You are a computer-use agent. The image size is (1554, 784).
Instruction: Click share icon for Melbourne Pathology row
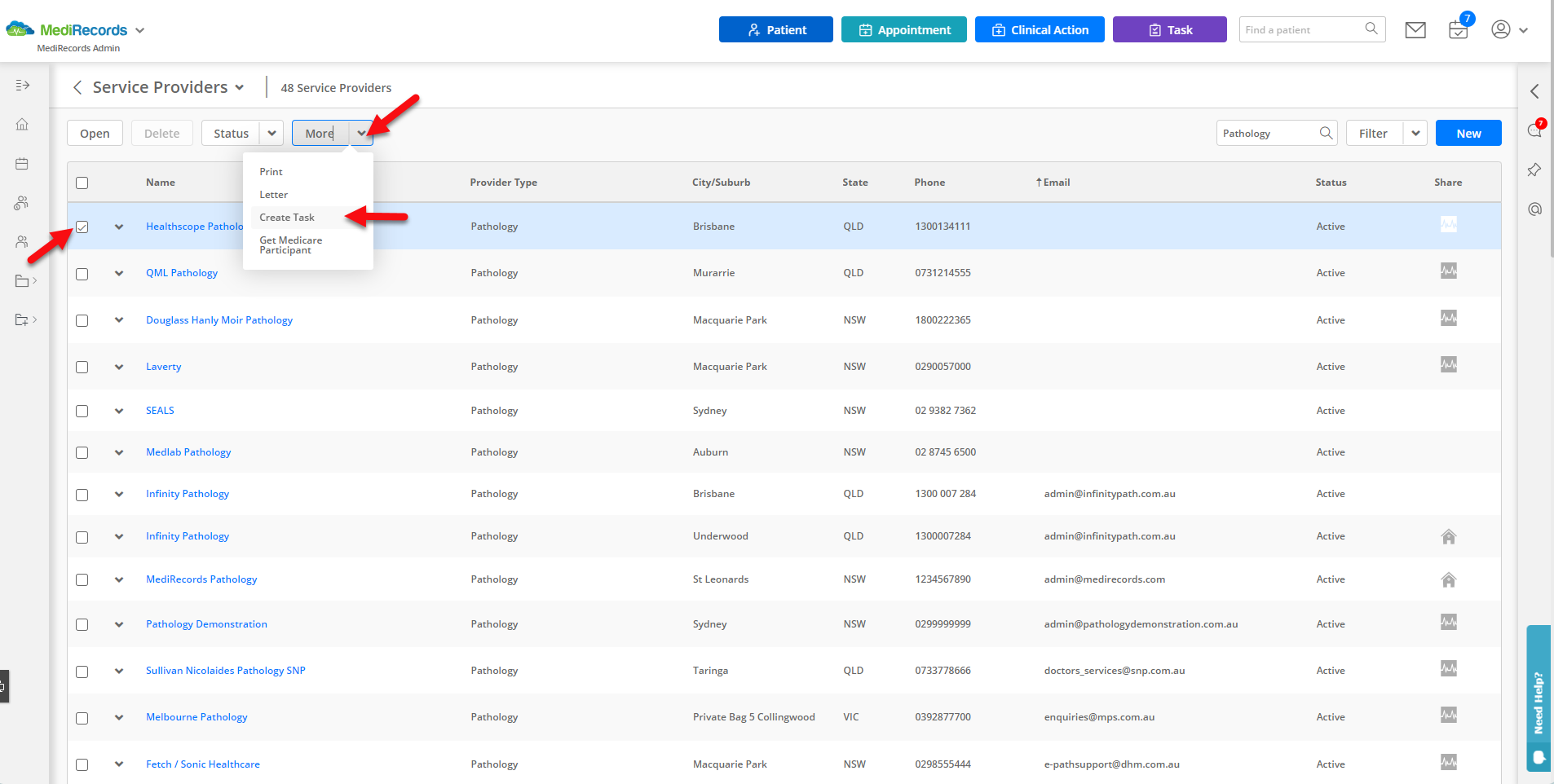coord(1449,715)
